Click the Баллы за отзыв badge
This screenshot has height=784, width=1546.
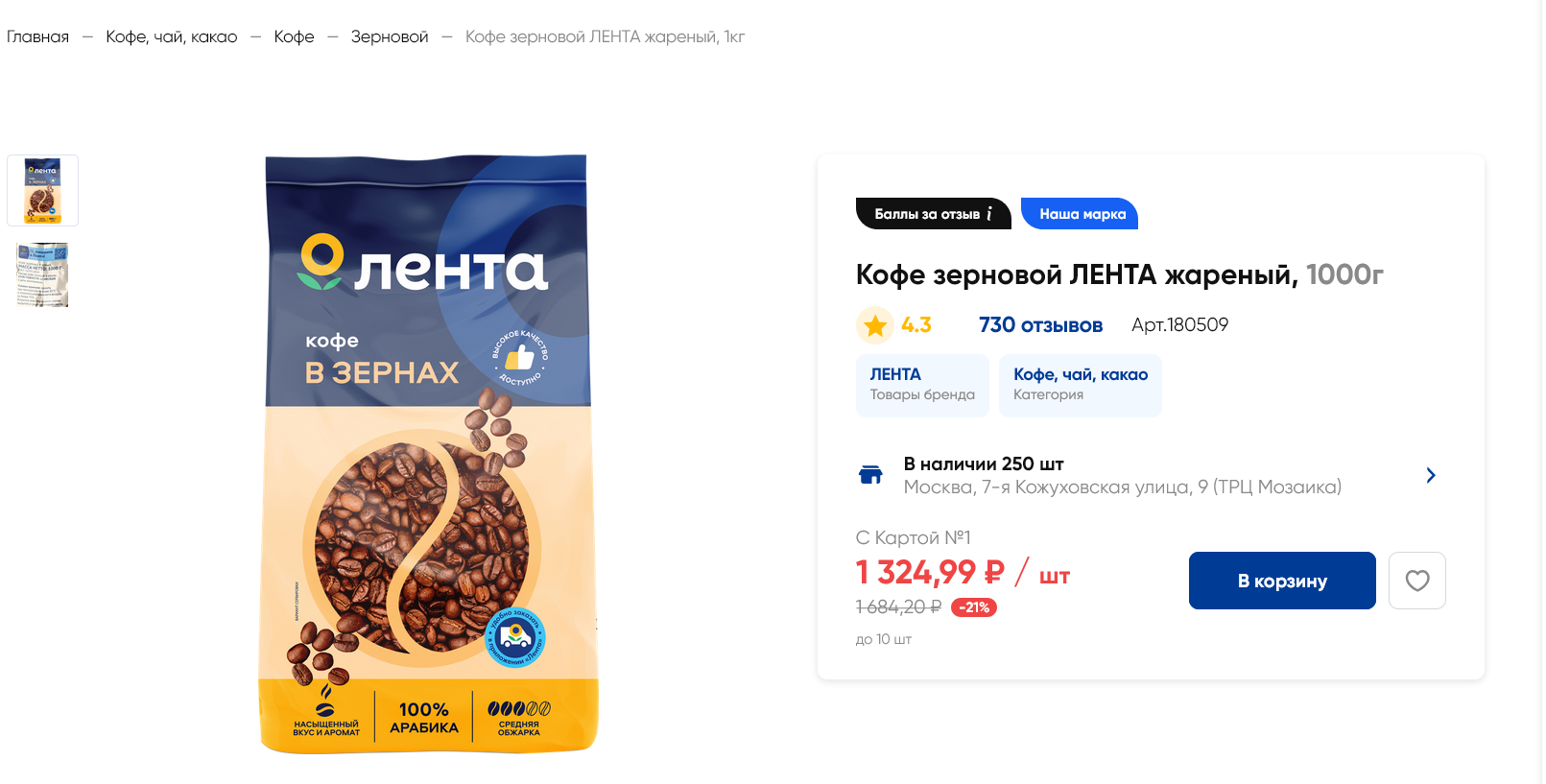(x=933, y=214)
